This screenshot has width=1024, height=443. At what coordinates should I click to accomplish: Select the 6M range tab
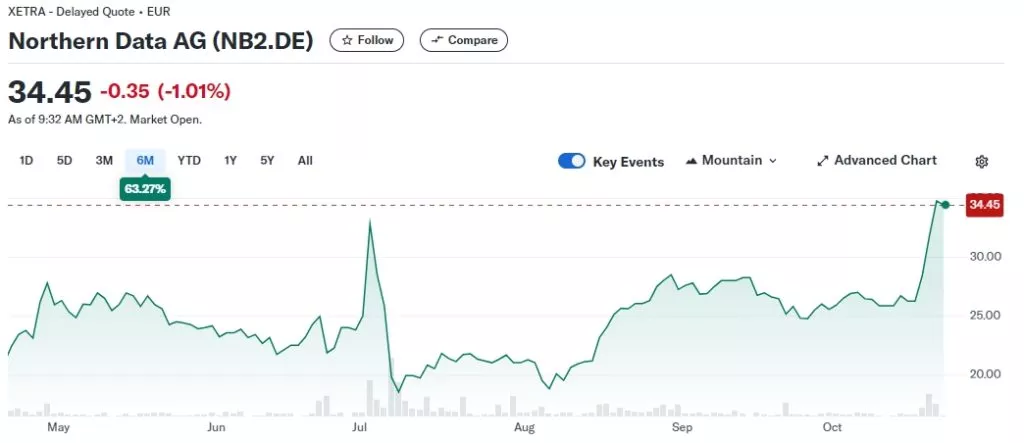click(145, 161)
